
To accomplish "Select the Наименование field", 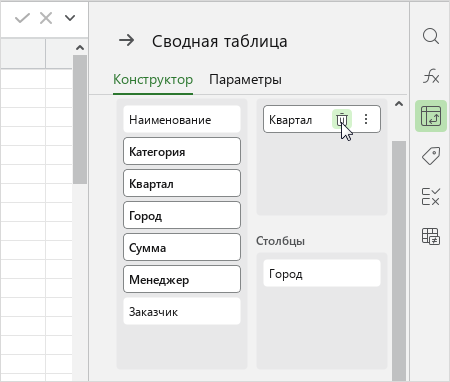I will pos(182,119).
